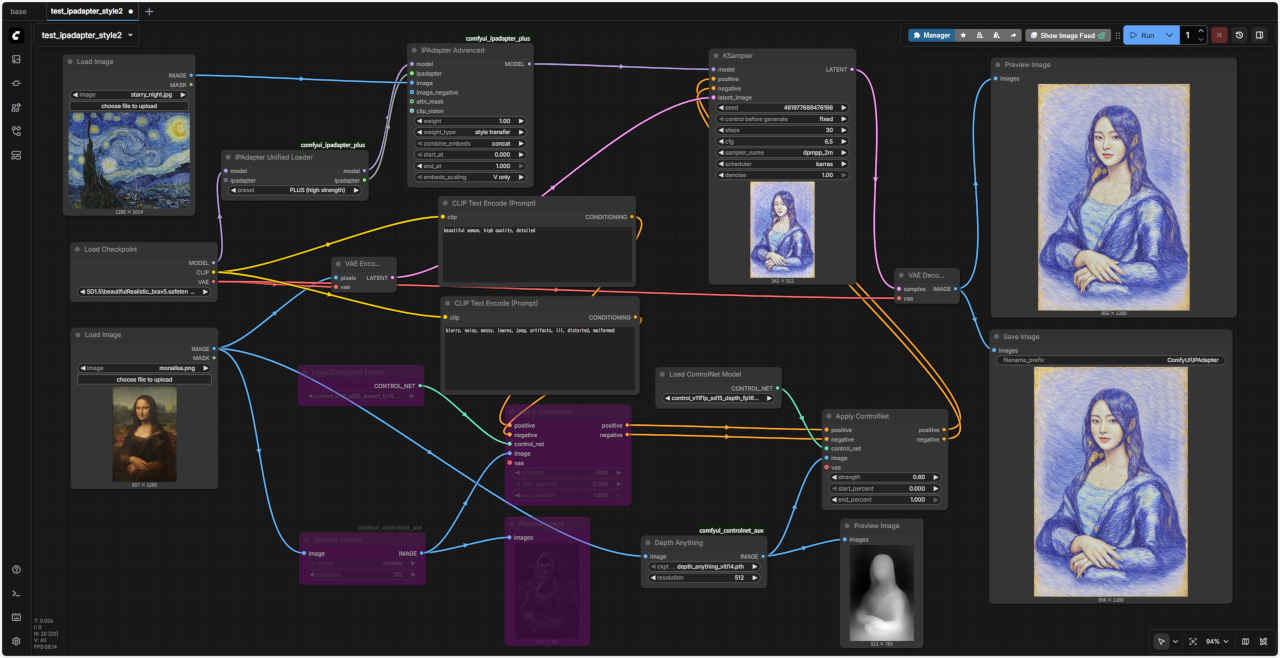Open the help icon in sidebar
Image resolution: width=1280 pixels, height=658 pixels.
click(16, 570)
